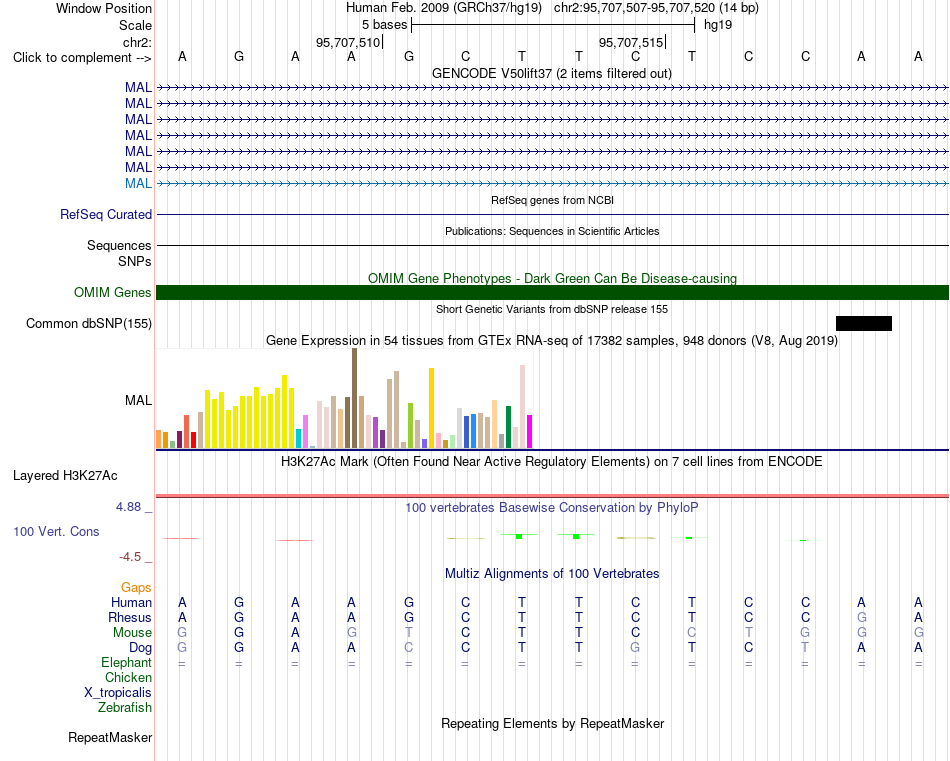This screenshot has height=761, width=950.
Task: Click Common dbSNP(155) track label
Action: (89, 324)
